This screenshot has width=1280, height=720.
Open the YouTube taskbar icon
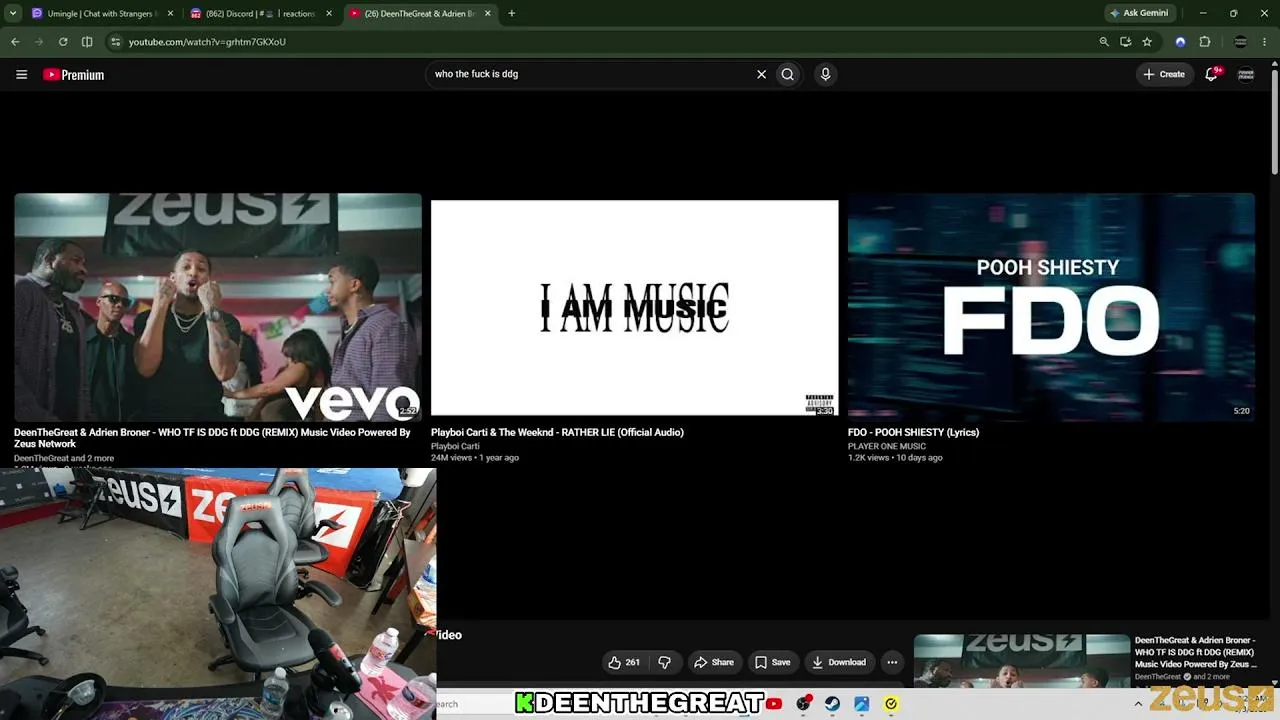click(774, 704)
